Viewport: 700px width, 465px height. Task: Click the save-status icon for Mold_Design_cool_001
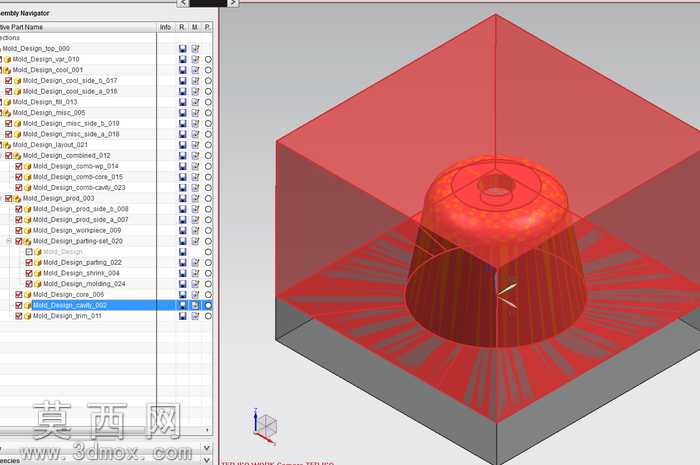click(x=183, y=70)
